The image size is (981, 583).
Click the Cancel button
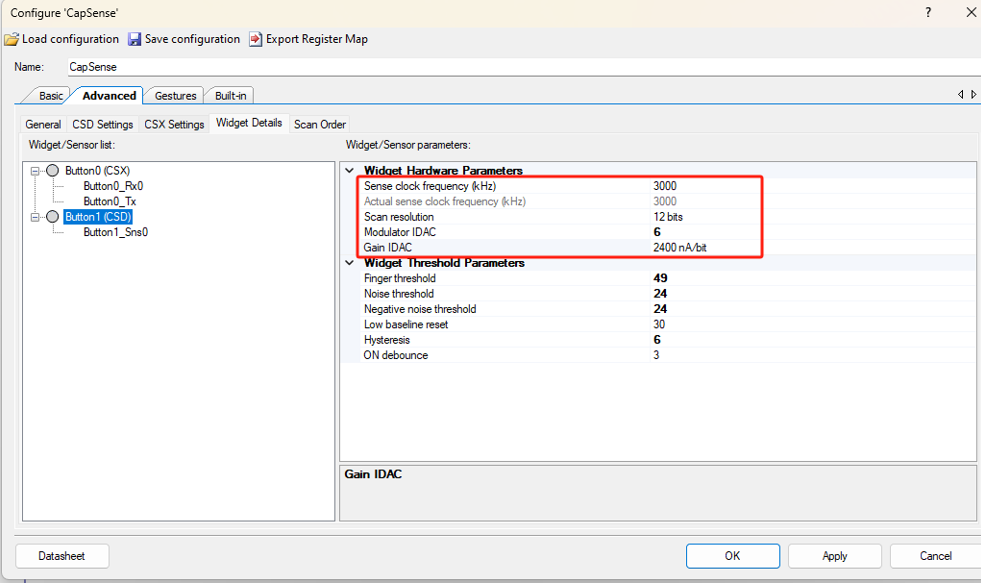click(x=935, y=556)
